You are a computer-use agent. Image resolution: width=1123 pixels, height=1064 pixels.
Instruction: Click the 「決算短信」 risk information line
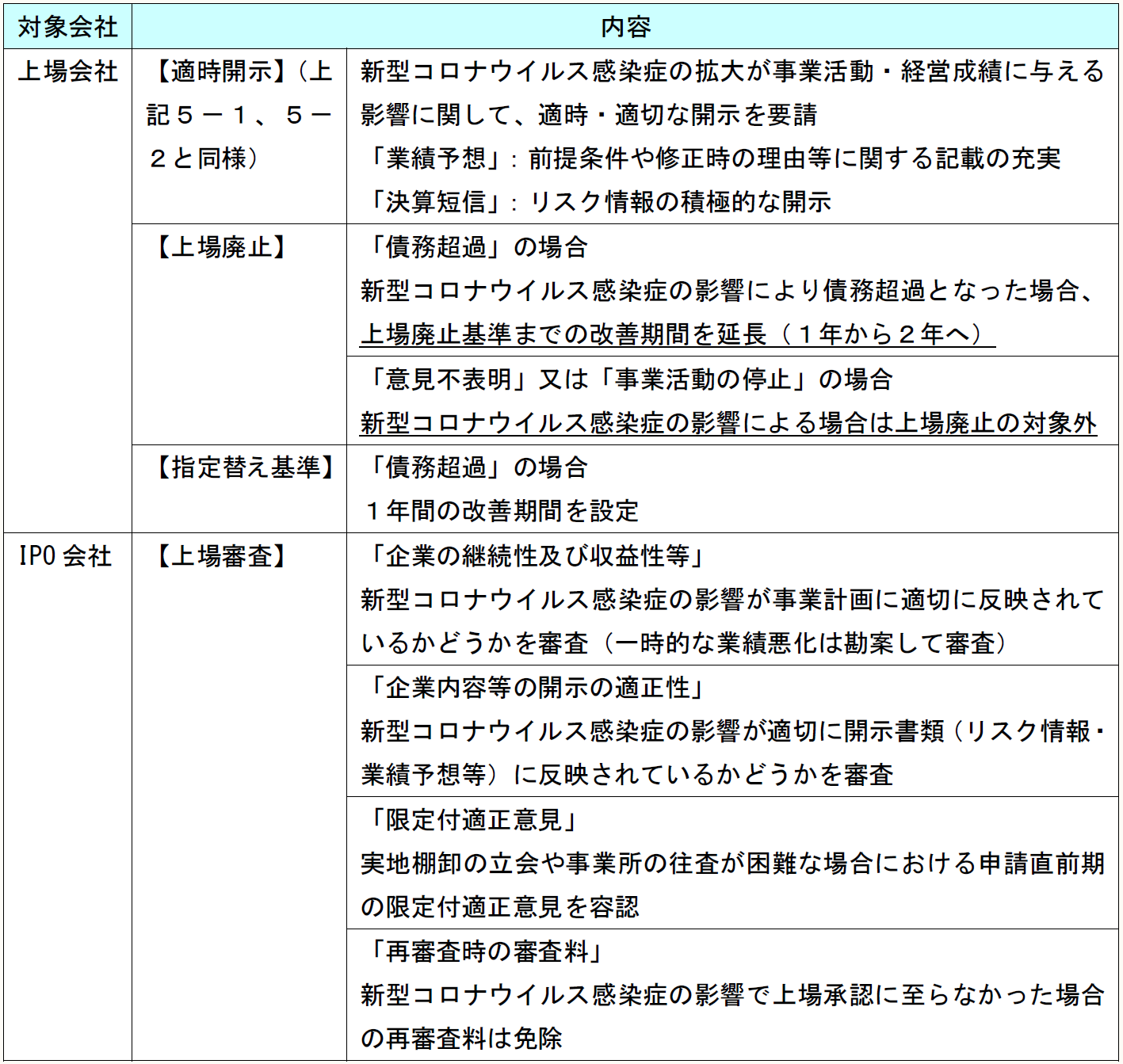pos(597,202)
